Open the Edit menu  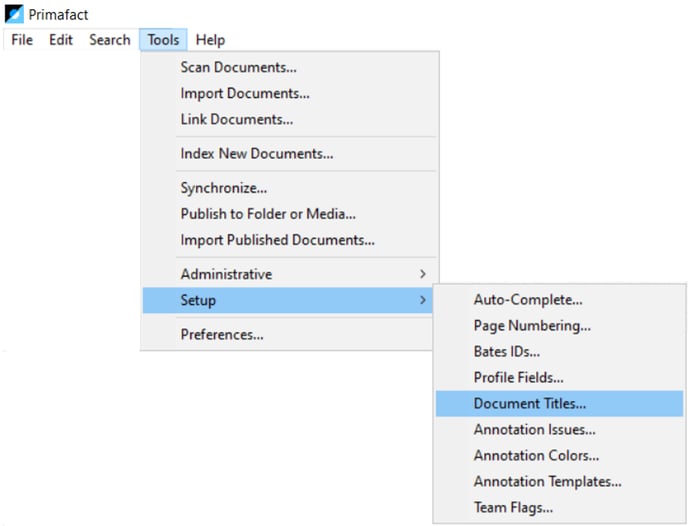61,40
